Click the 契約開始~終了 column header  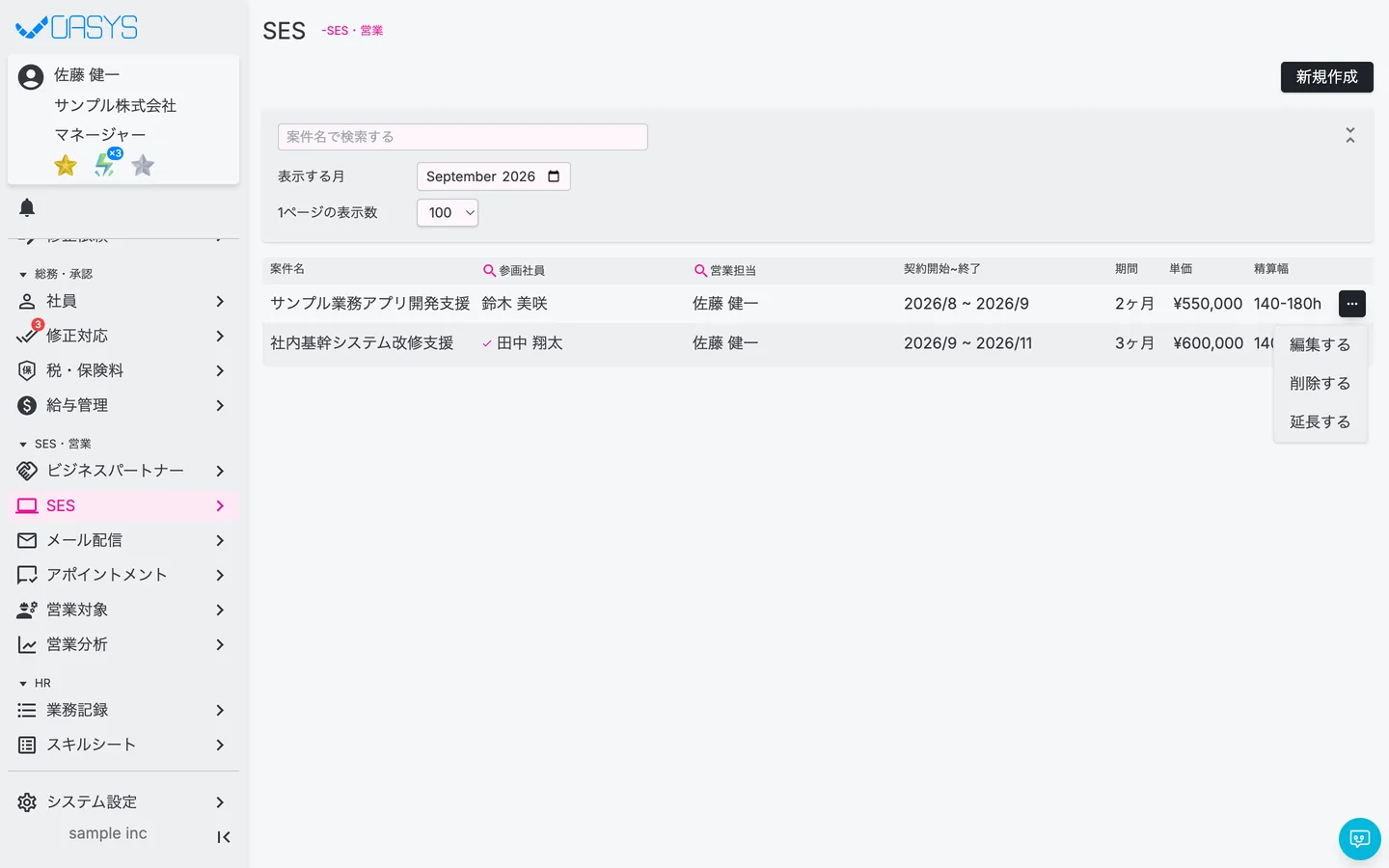pyautogui.click(x=941, y=269)
